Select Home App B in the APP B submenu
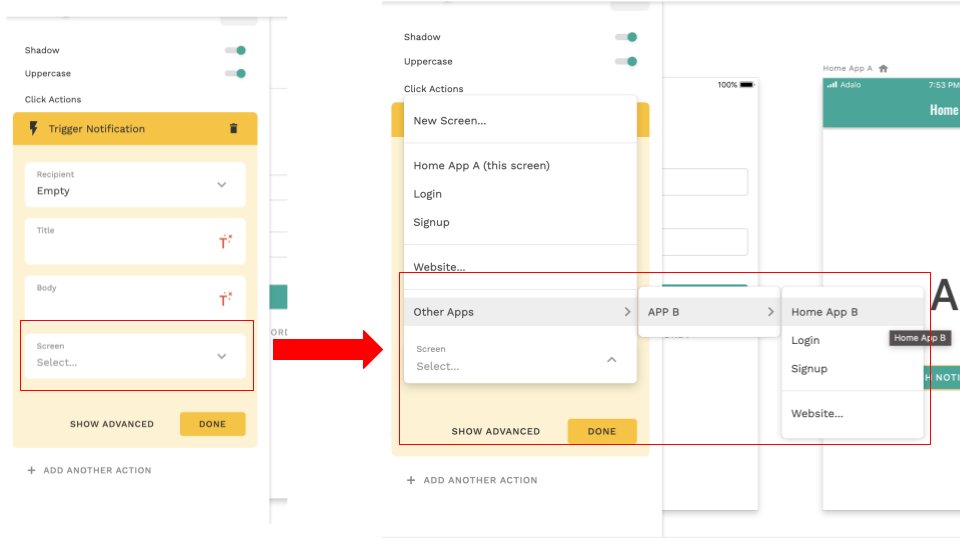 [x=852, y=312]
